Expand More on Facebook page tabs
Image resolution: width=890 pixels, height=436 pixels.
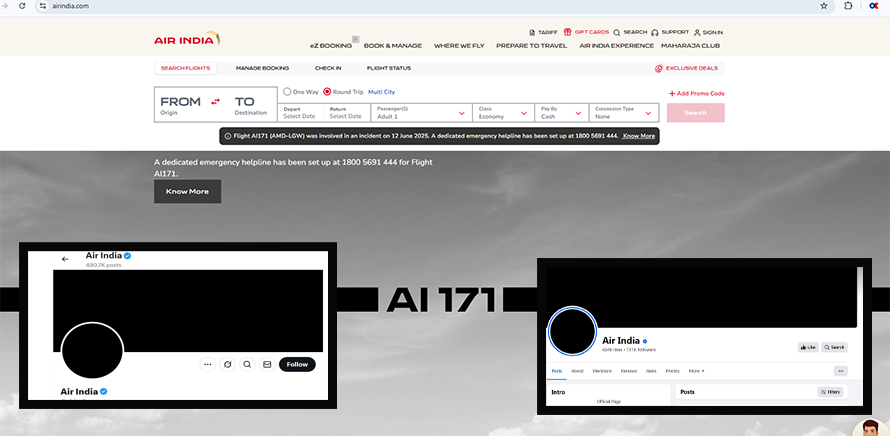696,371
